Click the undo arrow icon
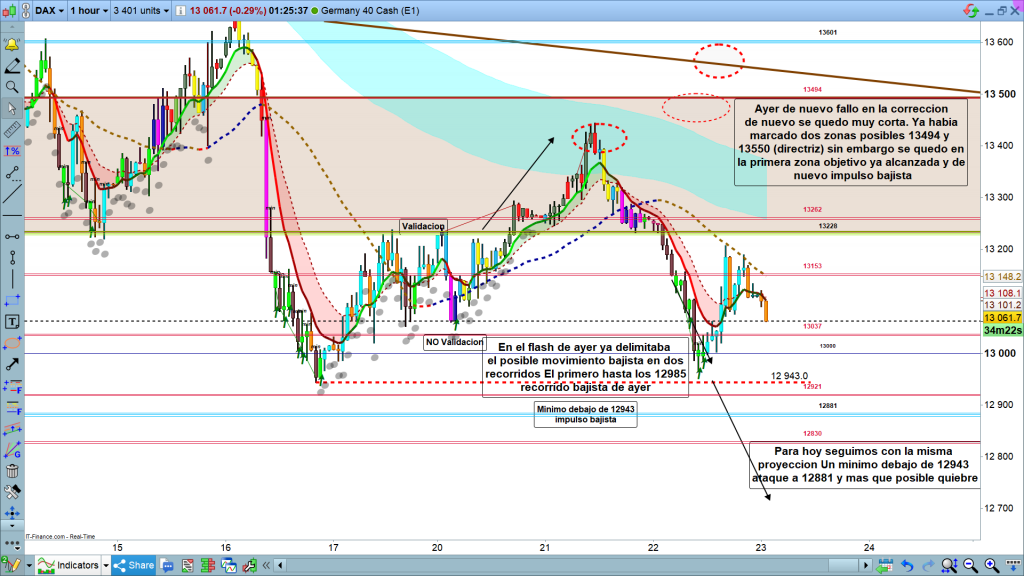This screenshot has width=1024, height=576. (x=909, y=566)
